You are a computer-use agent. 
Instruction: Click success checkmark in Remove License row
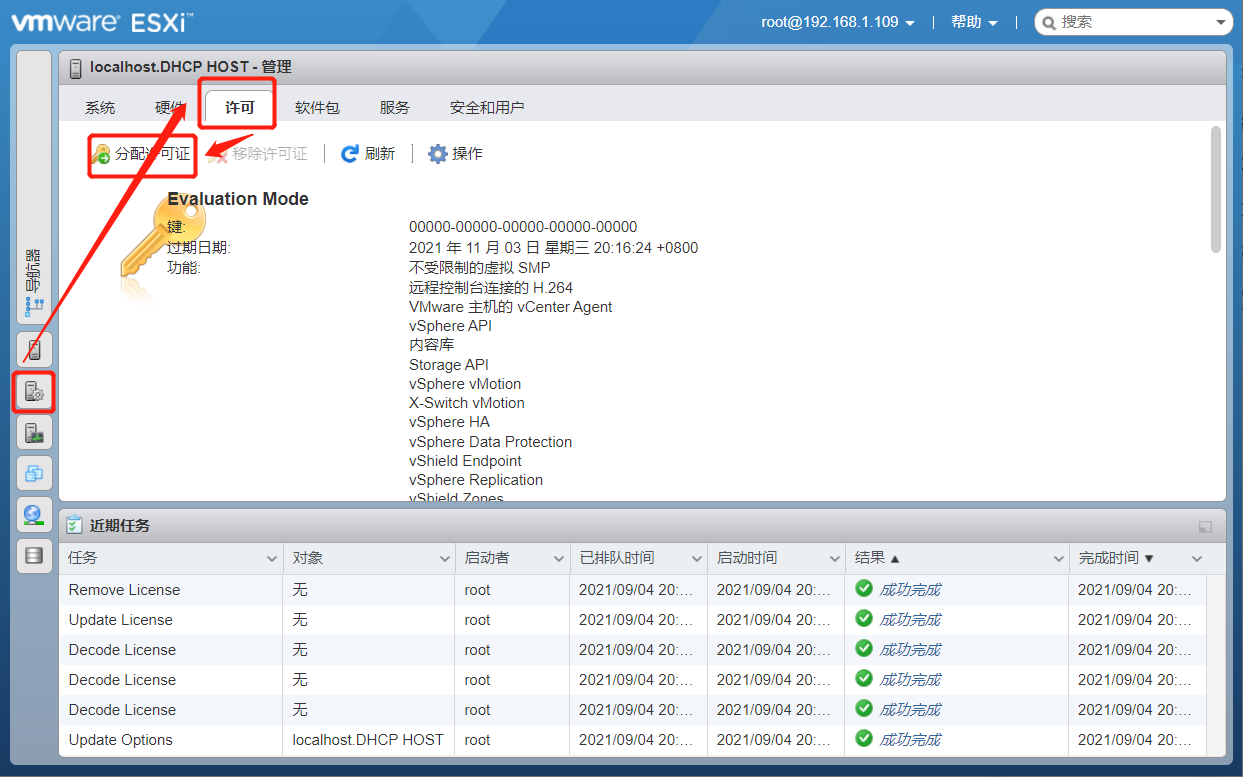pyautogui.click(x=864, y=588)
